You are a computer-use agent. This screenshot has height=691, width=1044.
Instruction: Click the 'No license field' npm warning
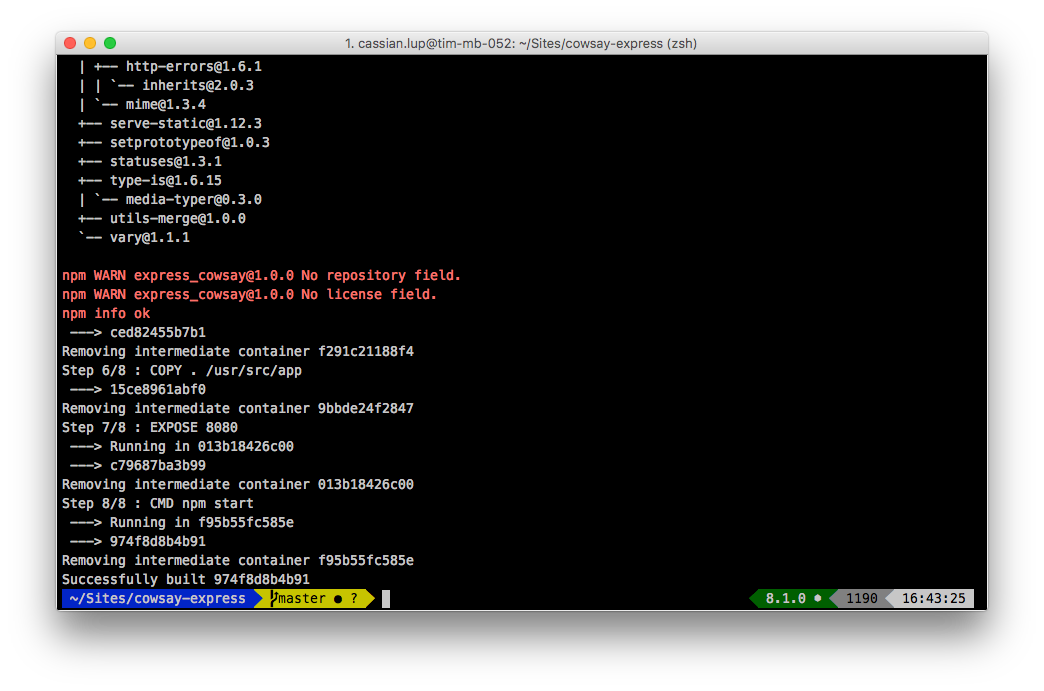(x=250, y=294)
